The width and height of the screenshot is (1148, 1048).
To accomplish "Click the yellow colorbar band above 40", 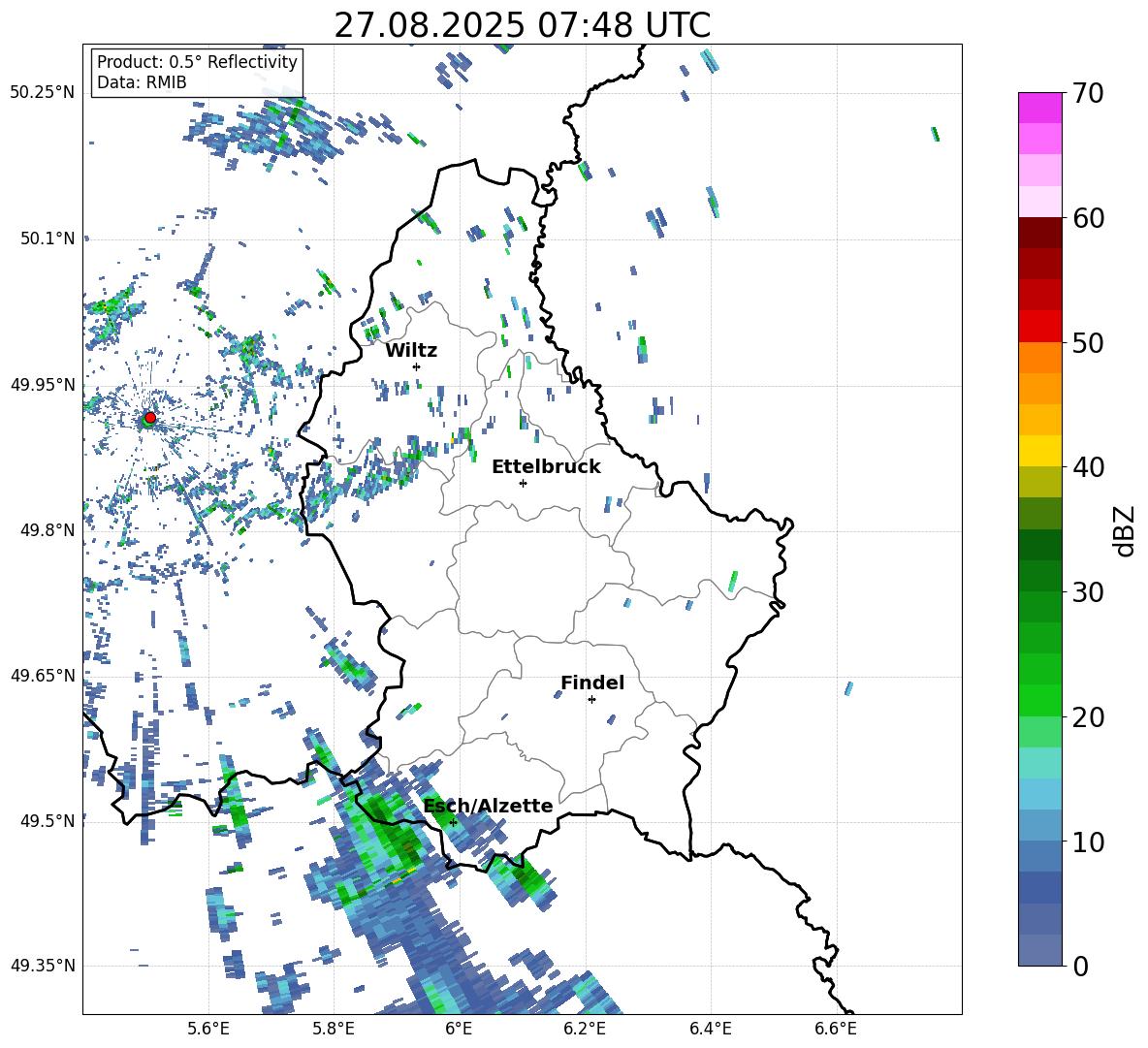I will click(1039, 451).
